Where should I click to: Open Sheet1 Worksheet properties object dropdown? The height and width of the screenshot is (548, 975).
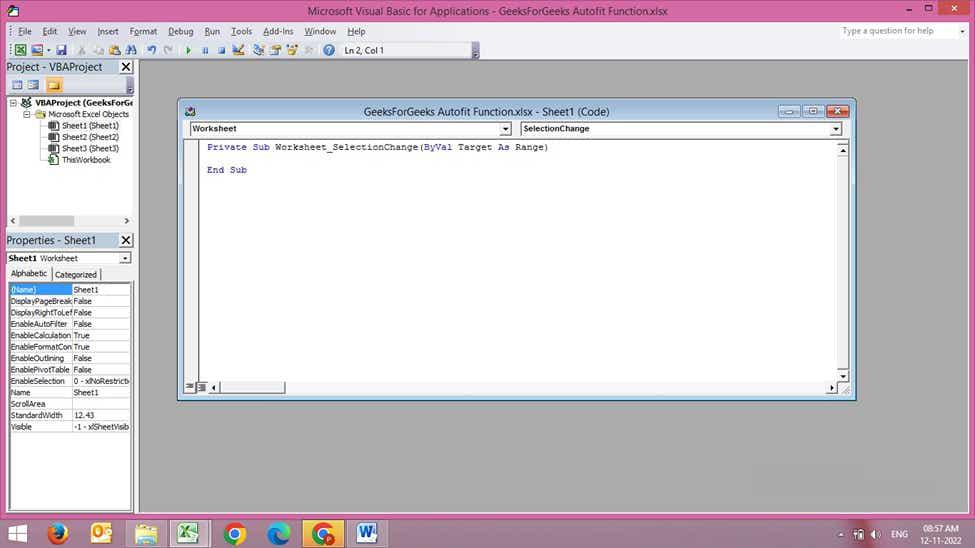[x=125, y=258]
